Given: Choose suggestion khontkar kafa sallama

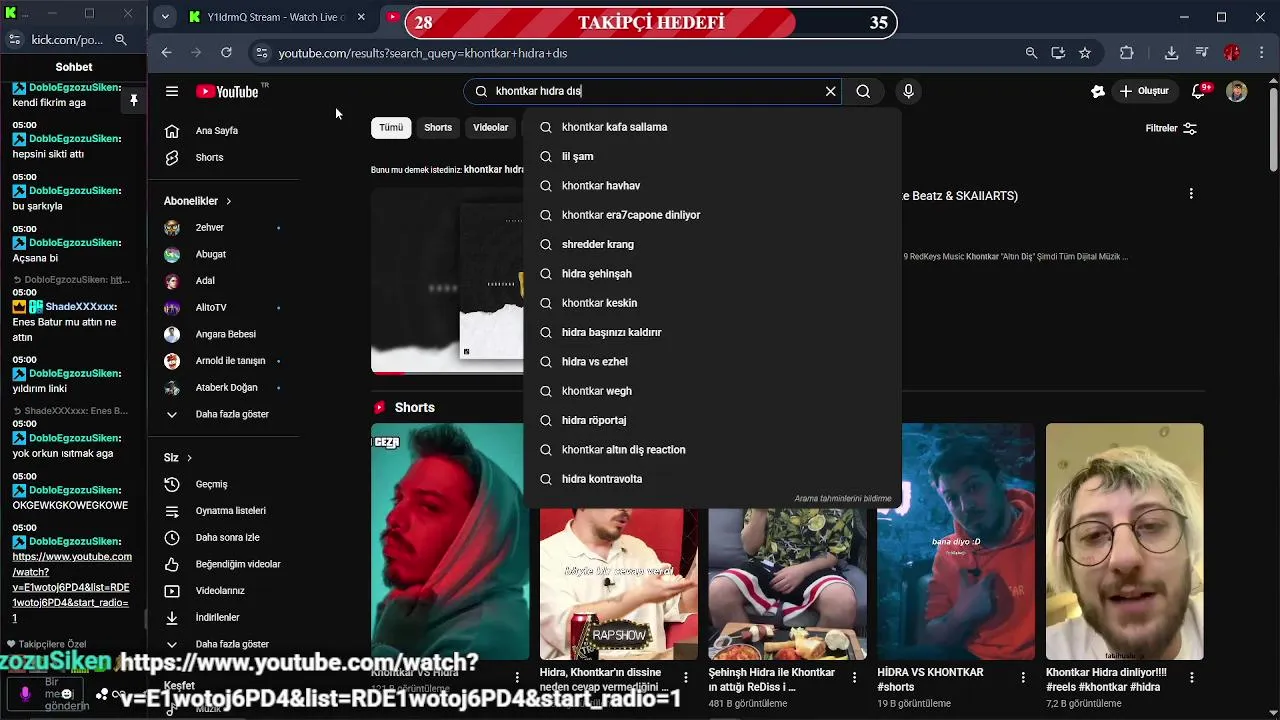Looking at the screenshot, I should [712, 127].
